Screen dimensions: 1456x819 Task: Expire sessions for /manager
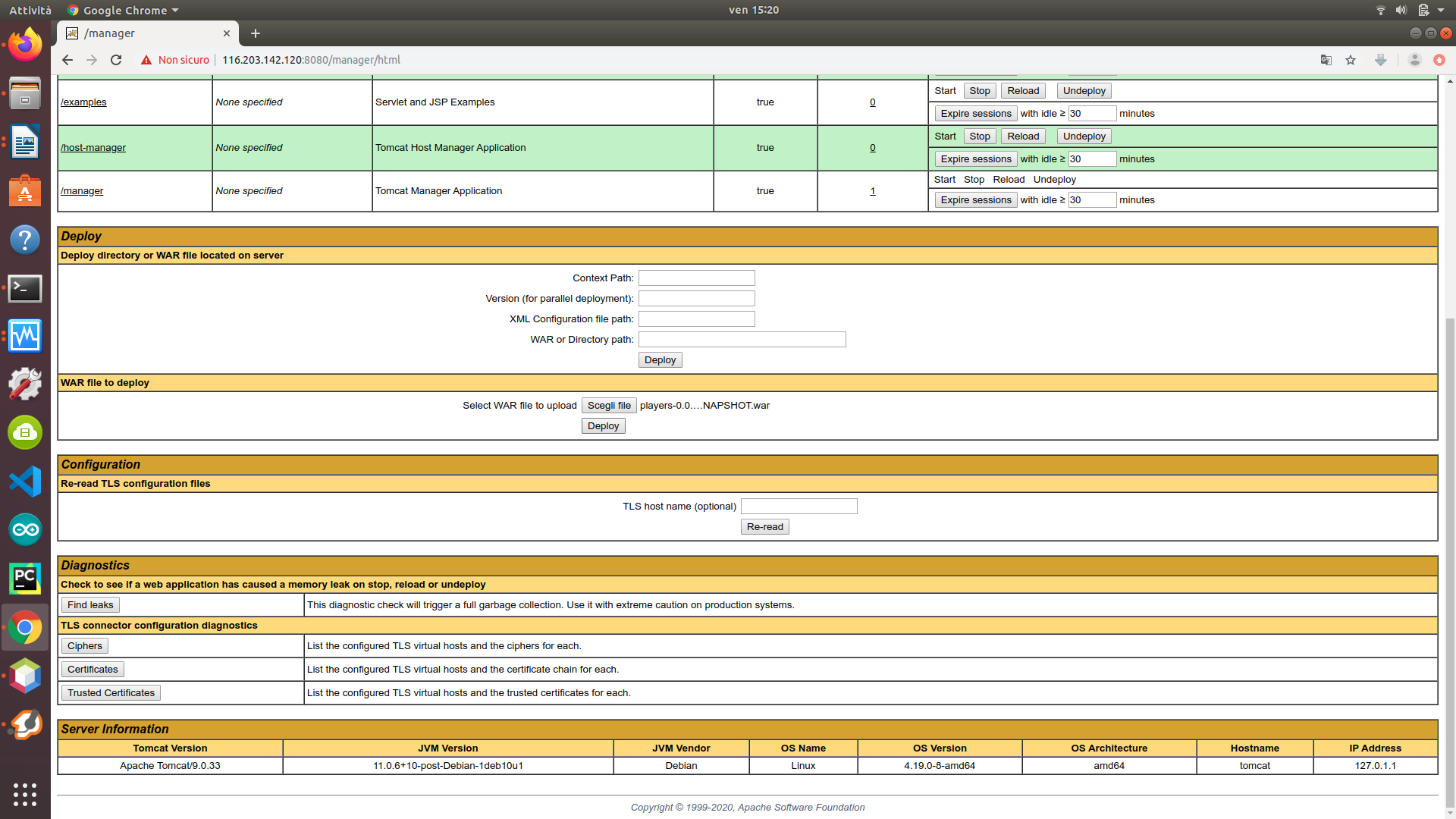976,200
